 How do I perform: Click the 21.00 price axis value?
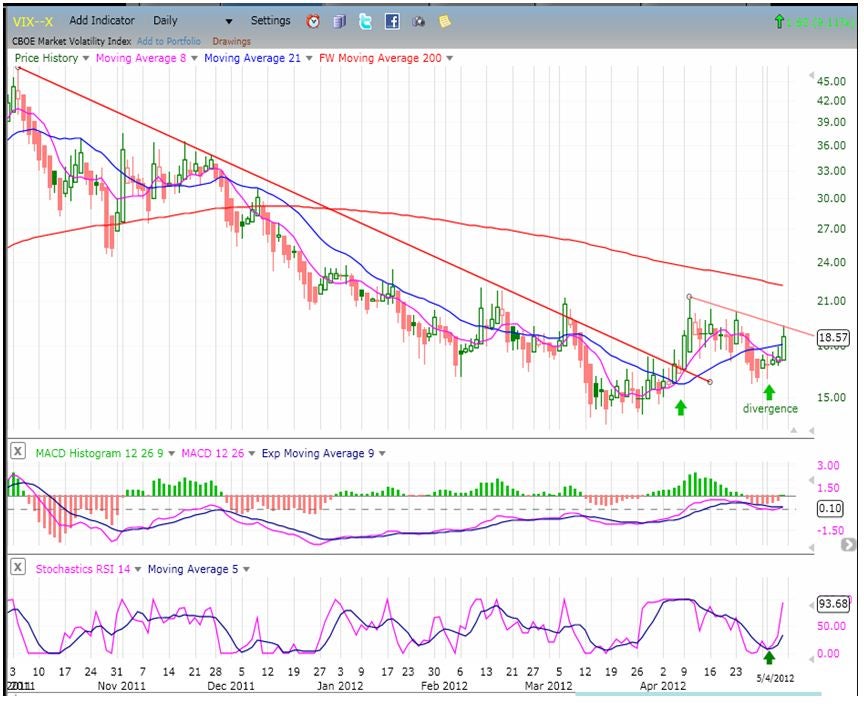(831, 301)
